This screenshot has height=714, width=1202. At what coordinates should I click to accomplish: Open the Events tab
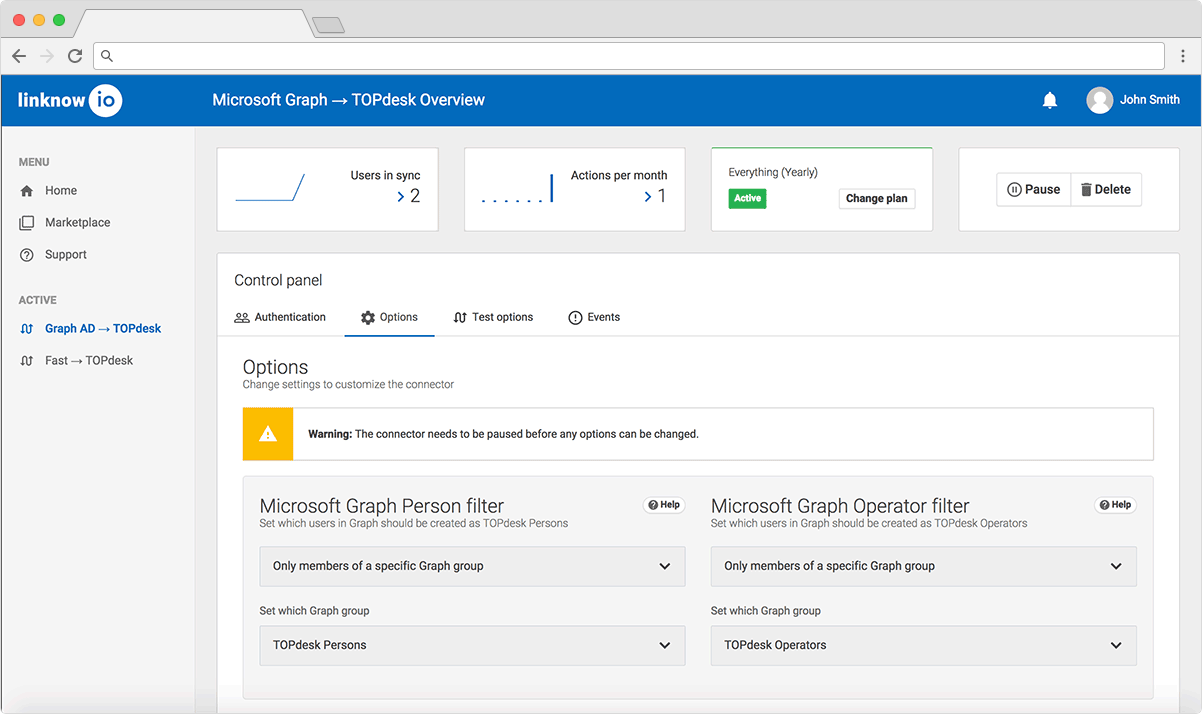(594, 317)
